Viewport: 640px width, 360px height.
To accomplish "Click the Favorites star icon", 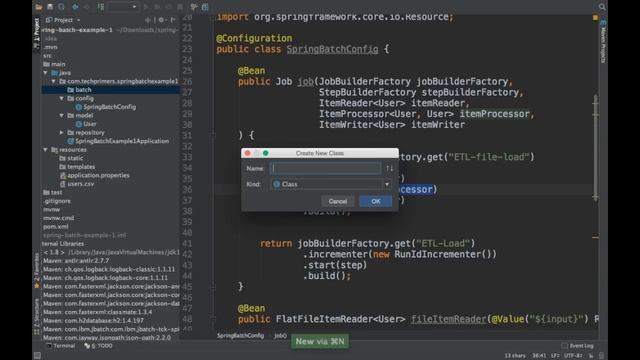I will [x=37, y=286].
